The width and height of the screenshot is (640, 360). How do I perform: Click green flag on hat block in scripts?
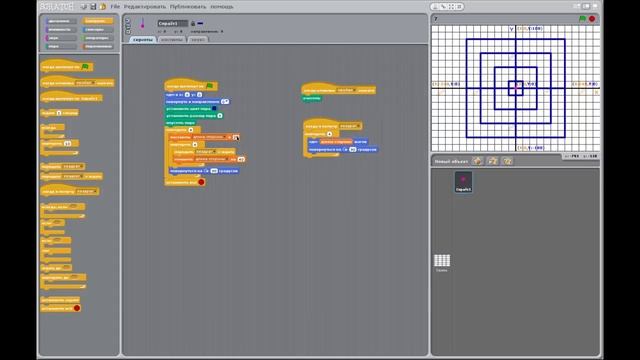[x=209, y=86]
